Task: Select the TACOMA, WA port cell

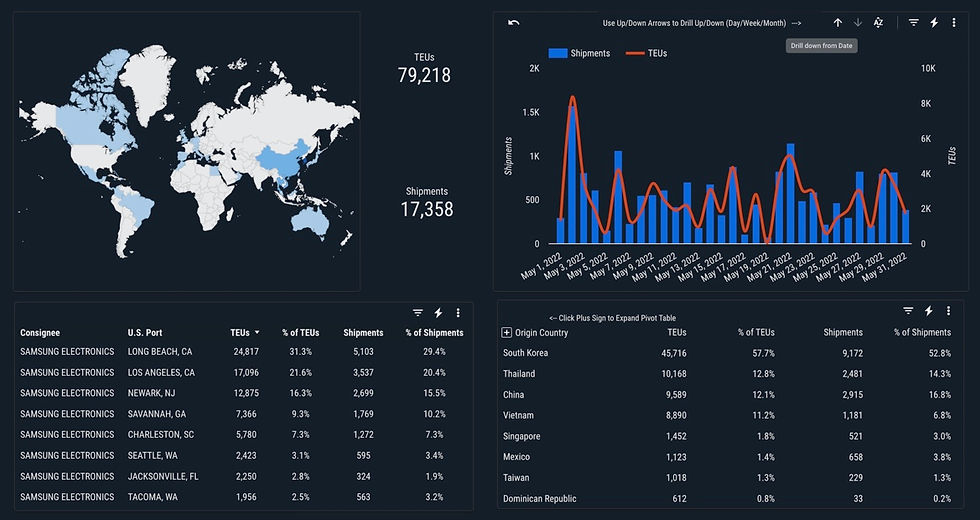Action: (x=152, y=497)
